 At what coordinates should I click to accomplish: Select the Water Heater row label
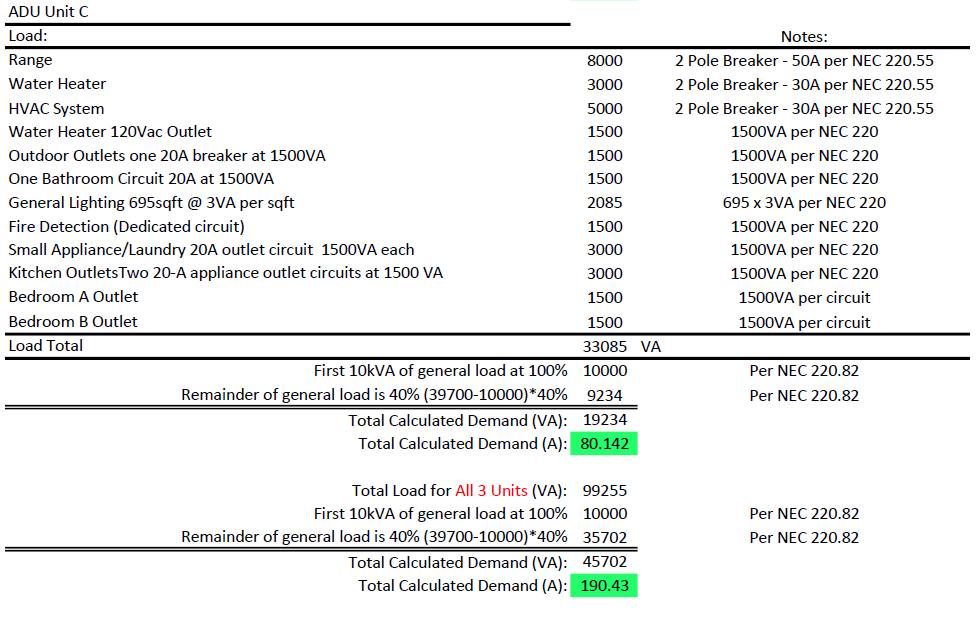[x=55, y=84]
